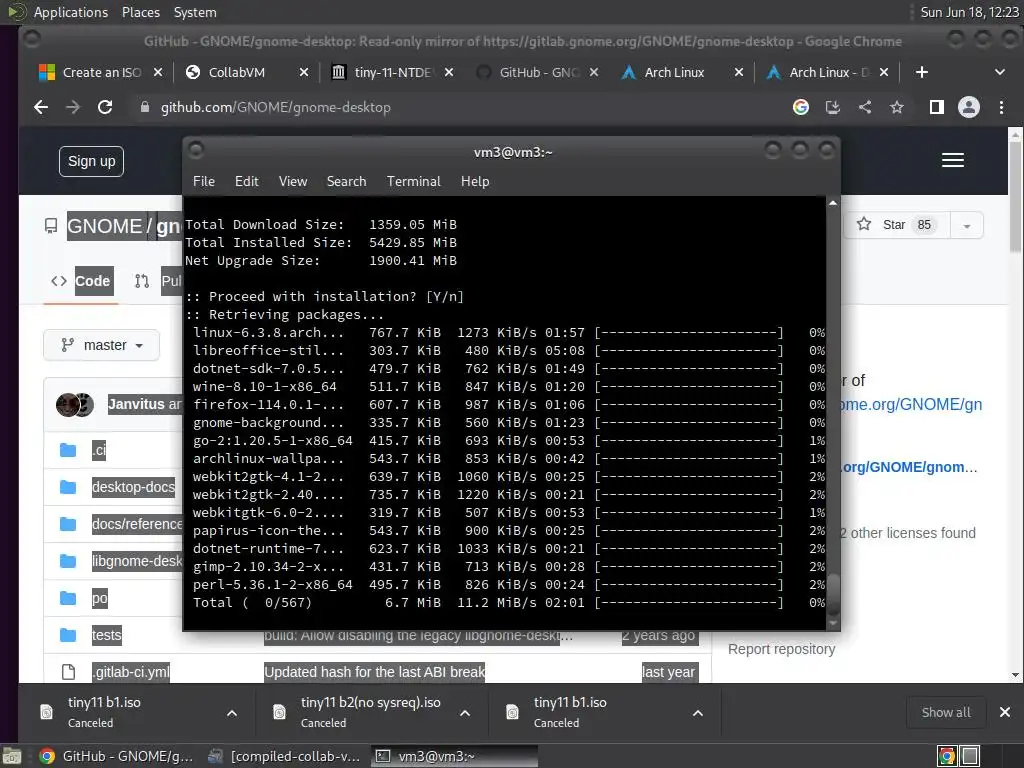
Task: Open Chrome three-dot menu
Action: click(1001, 107)
